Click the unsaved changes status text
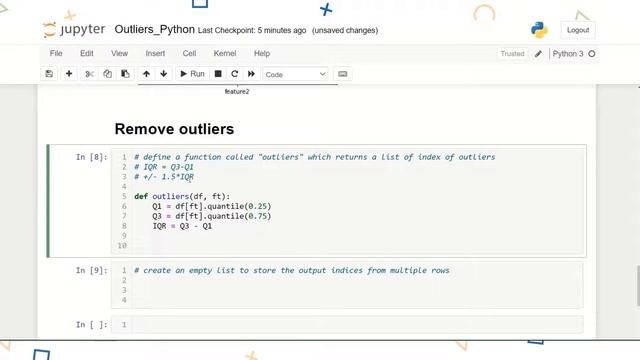The height and width of the screenshot is (360, 640). [x=345, y=31]
